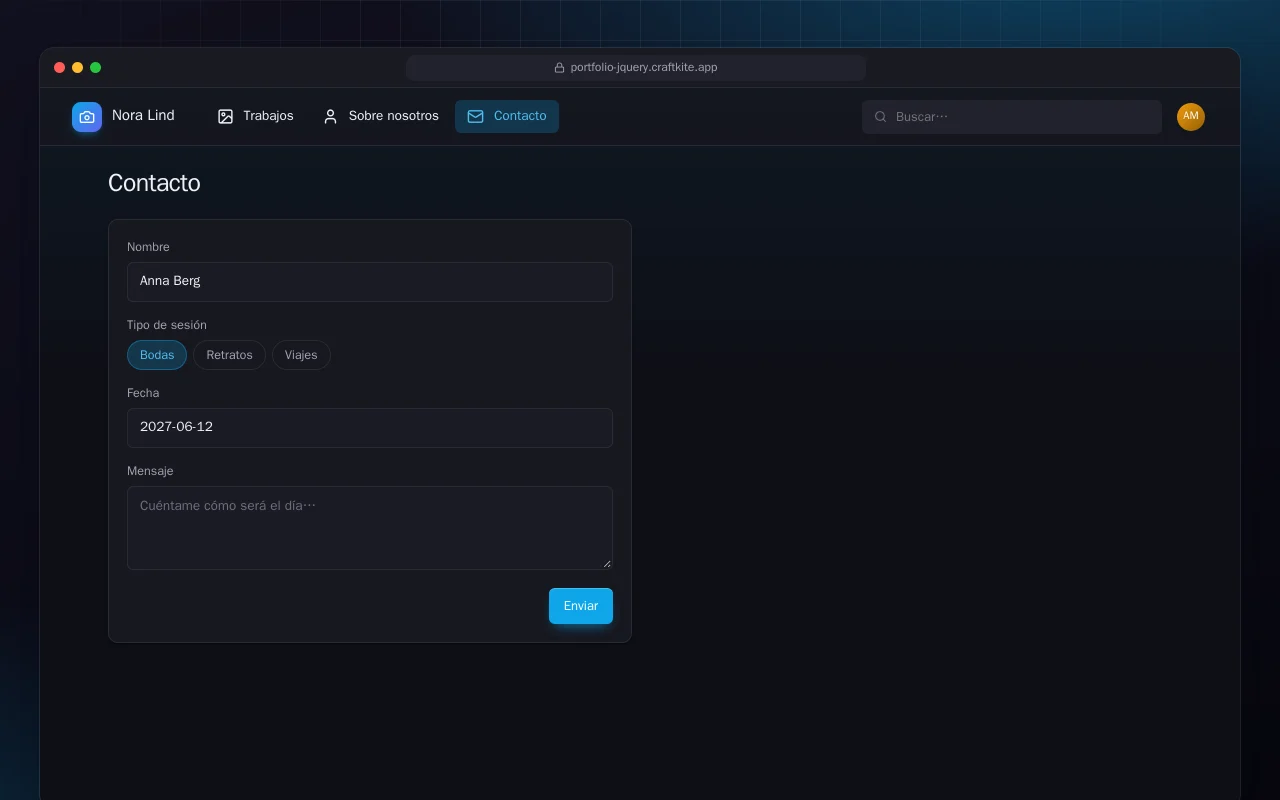1280x800 pixels.
Task: Open the Trabajos nav item
Action: click(x=256, y=117)
